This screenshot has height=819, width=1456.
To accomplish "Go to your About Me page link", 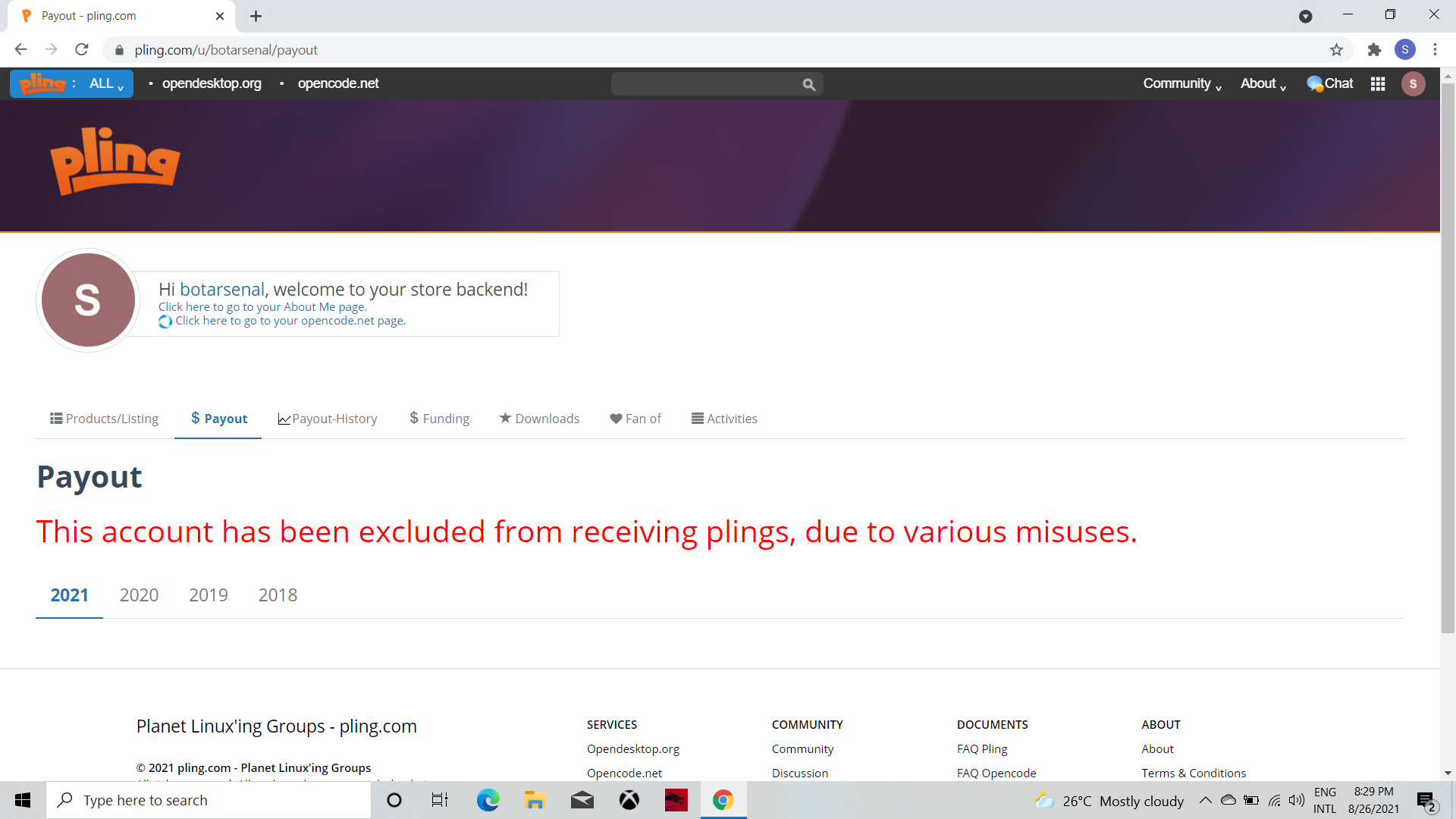I will (262, 307).
